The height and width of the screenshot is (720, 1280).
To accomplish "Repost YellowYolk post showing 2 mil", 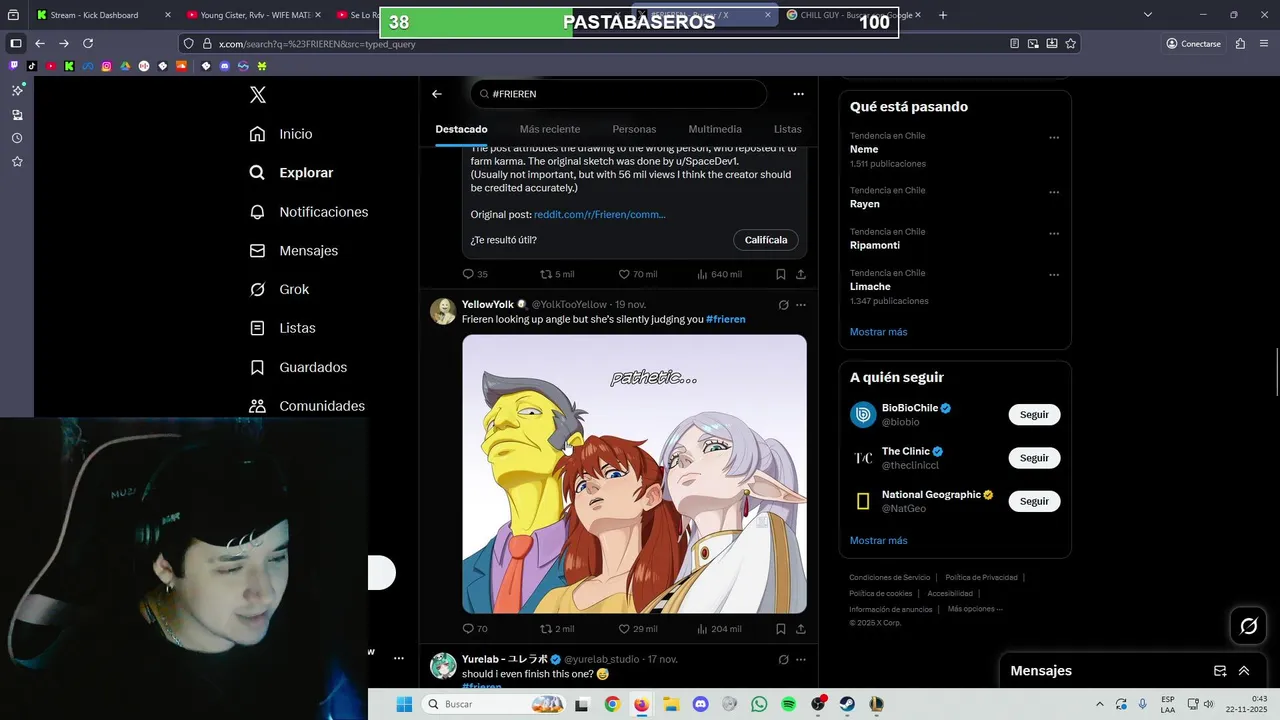I will click(557, 629).
